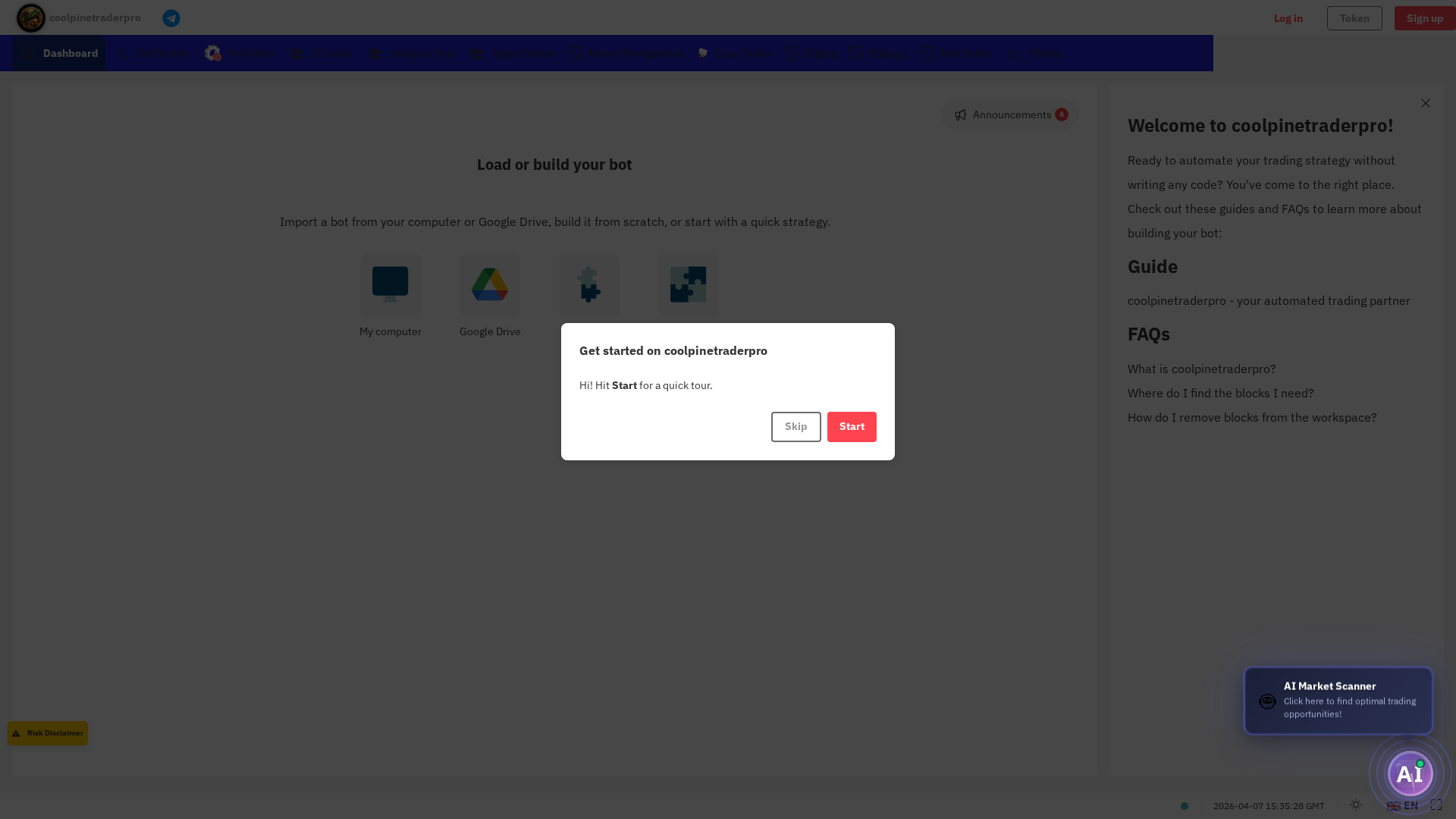Open the Money Management tab
Image resolution: width=1456 pixels, height=819 pixels.
(x=628, y=53)
